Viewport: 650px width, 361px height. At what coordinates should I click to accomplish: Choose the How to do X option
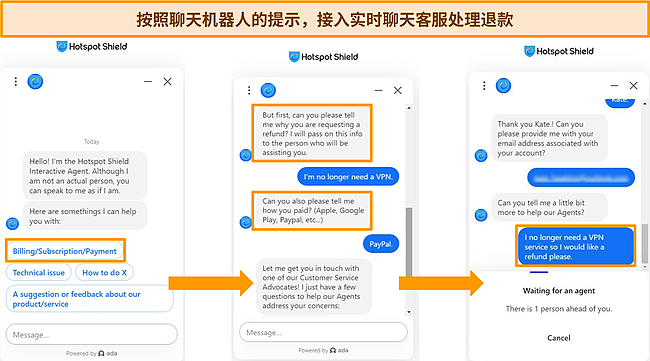coord(104,273)
